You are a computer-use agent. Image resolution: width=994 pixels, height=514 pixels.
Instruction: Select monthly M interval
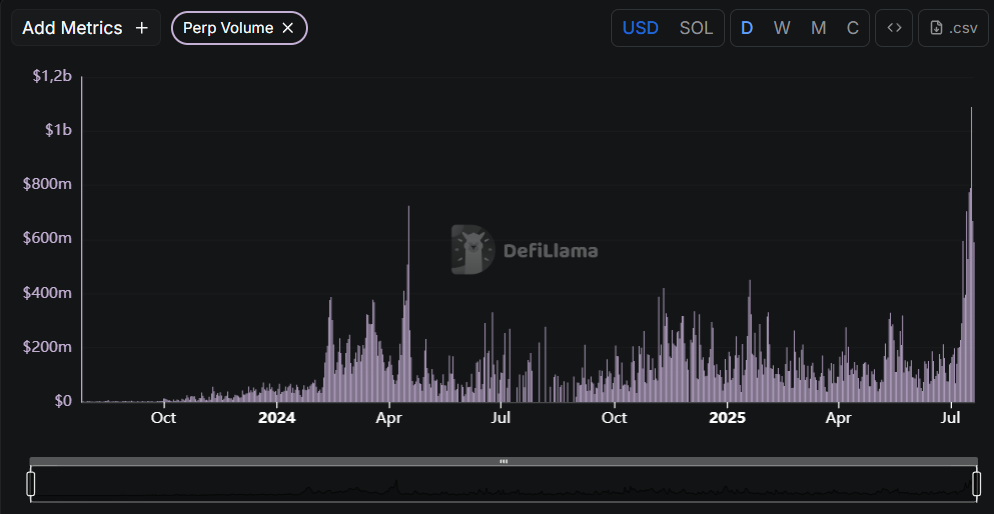818,28
